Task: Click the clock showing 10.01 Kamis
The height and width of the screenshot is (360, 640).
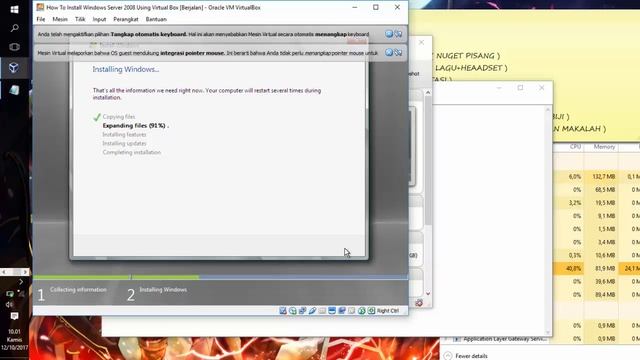Action: (x=14, y=340)
